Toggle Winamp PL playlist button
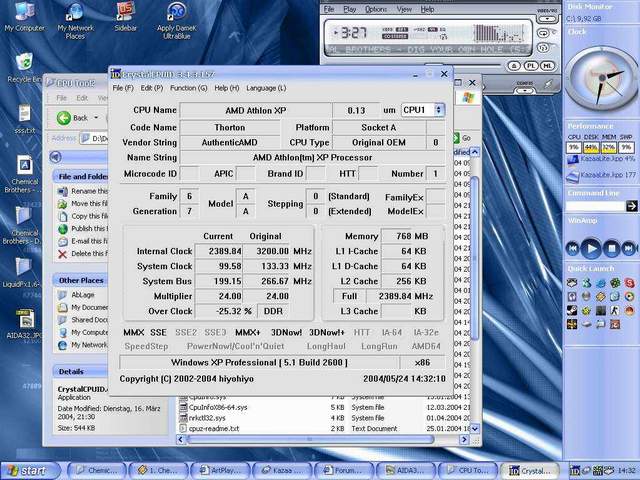 531,66
